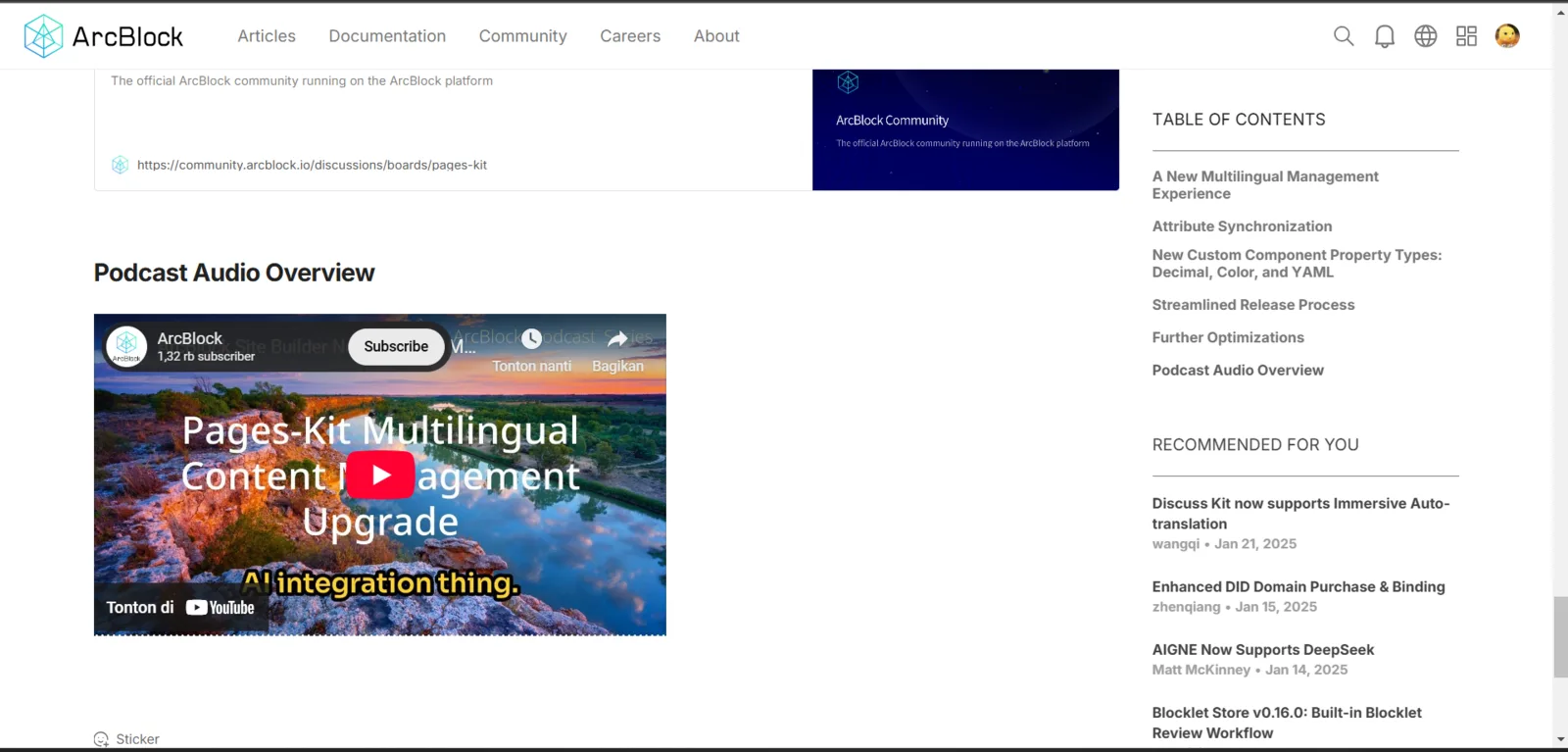Open the language globe selector
This screenshot has height=752, width=1568.
[x=1426, y=36]
